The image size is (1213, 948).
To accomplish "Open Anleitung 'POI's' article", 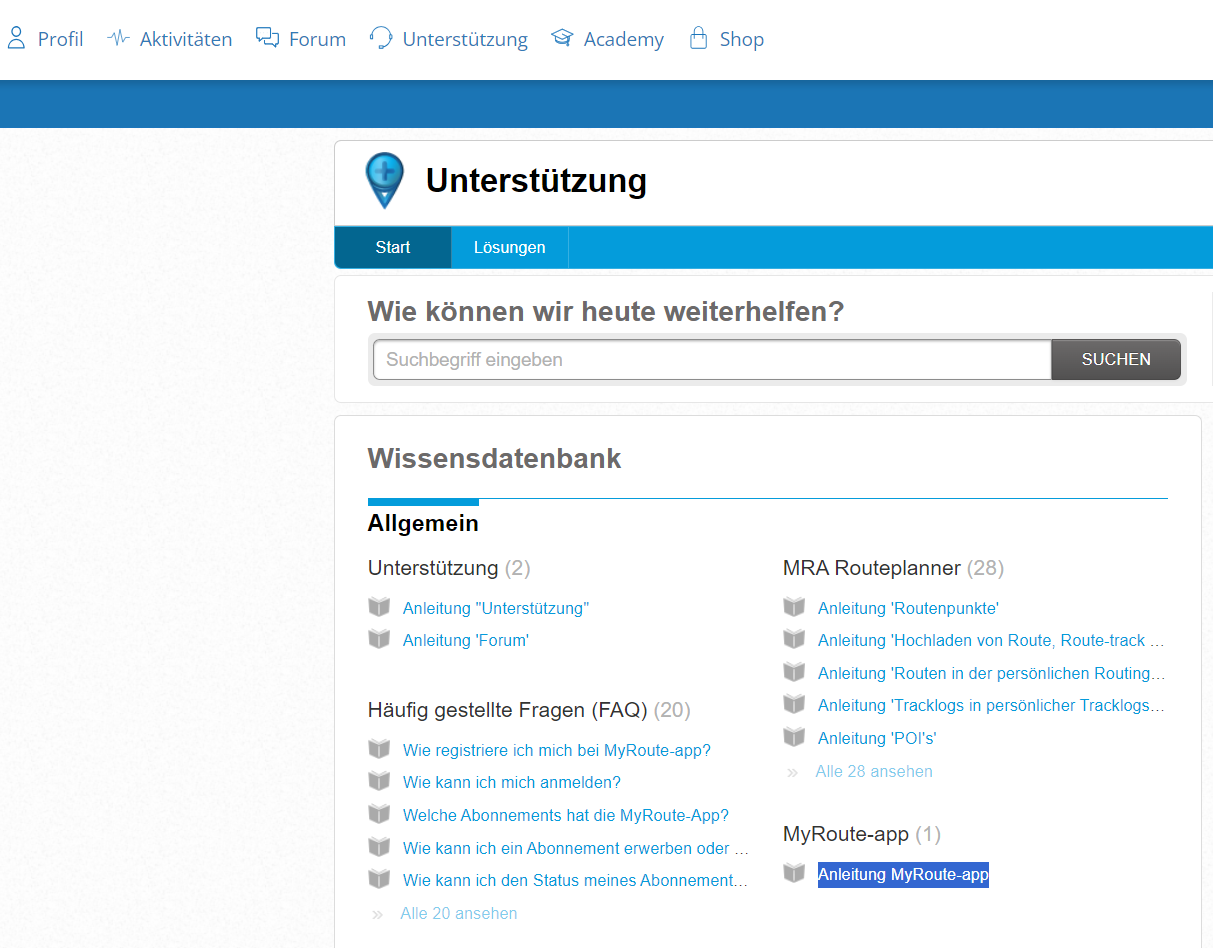I will coord(876,738).
